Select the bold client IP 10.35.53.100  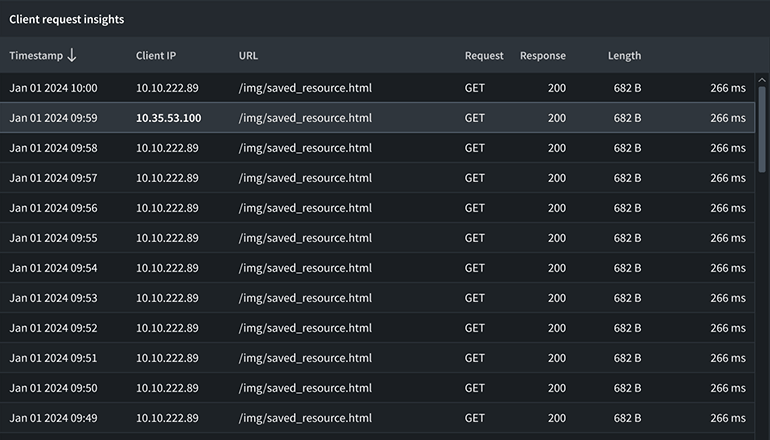[x=168, y=118]
